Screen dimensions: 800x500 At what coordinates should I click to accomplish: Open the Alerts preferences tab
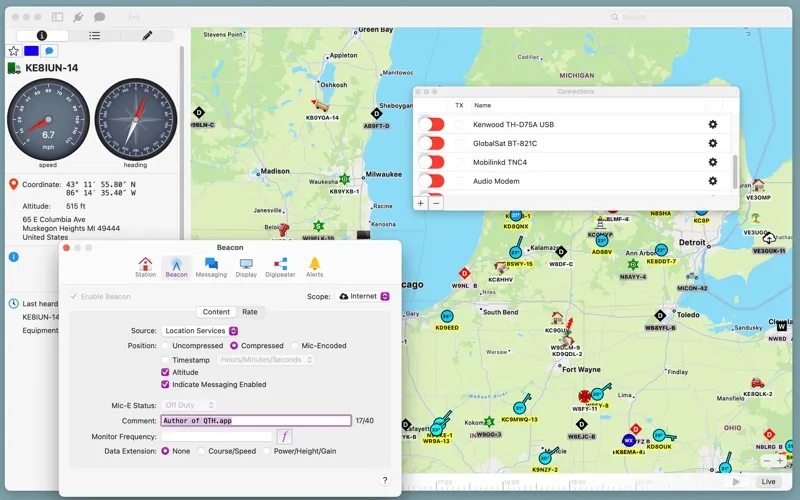[x=315, y=267]
